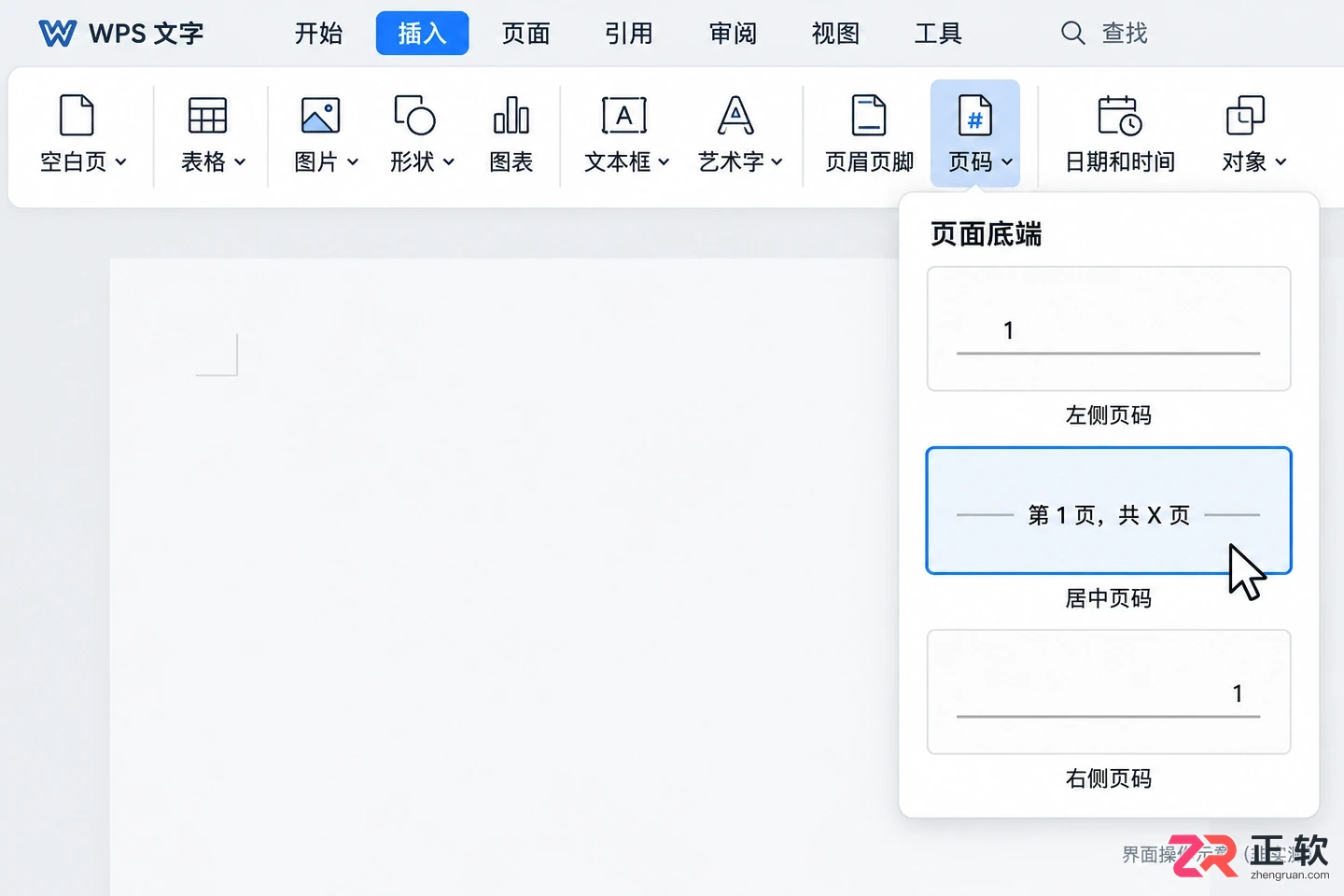Insert a chart with the 图表 icon

[x=511, y=116]
